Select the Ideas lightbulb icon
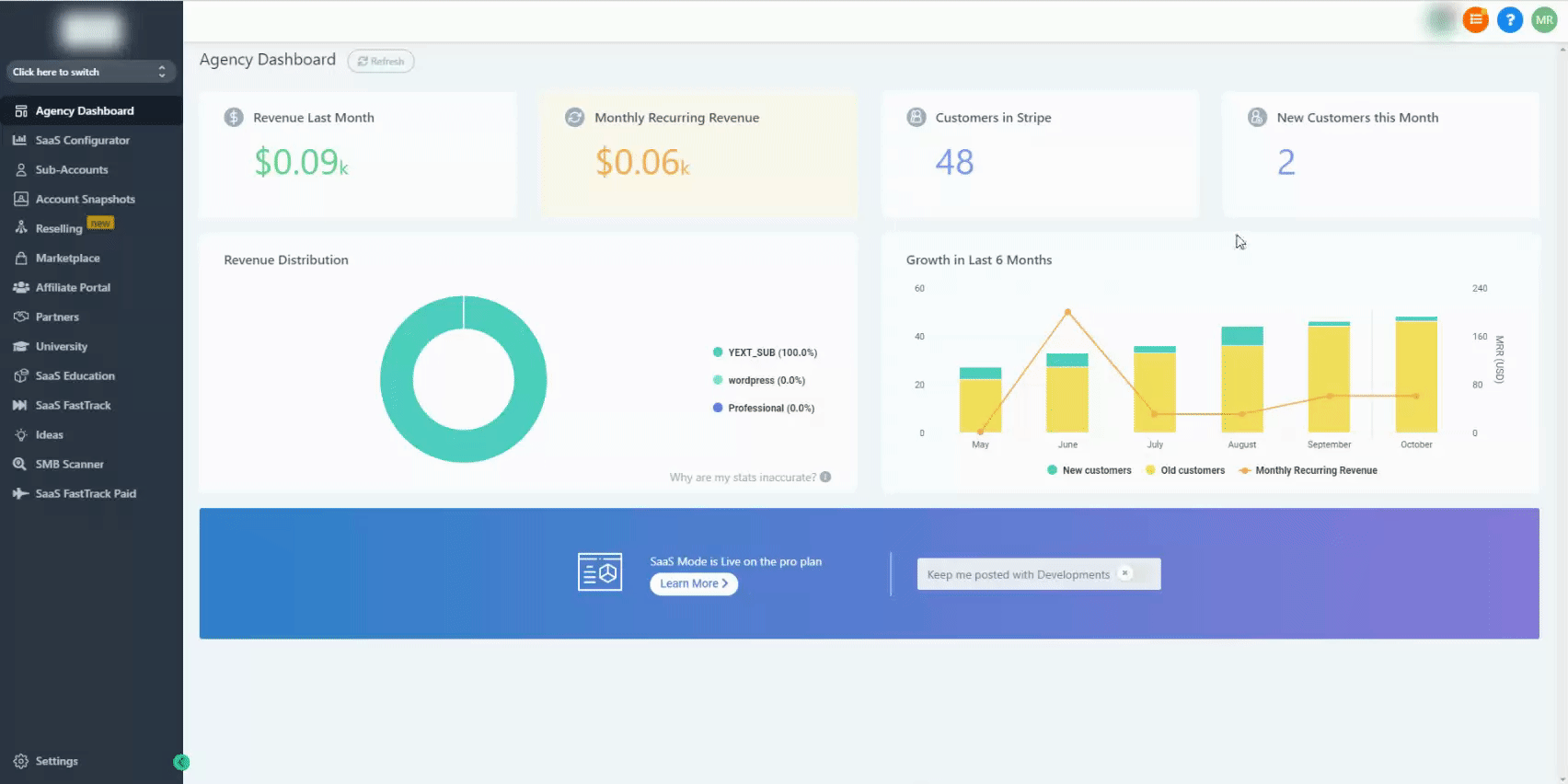The height and width of the screenshot is (784, 1568). coord(20,434)
